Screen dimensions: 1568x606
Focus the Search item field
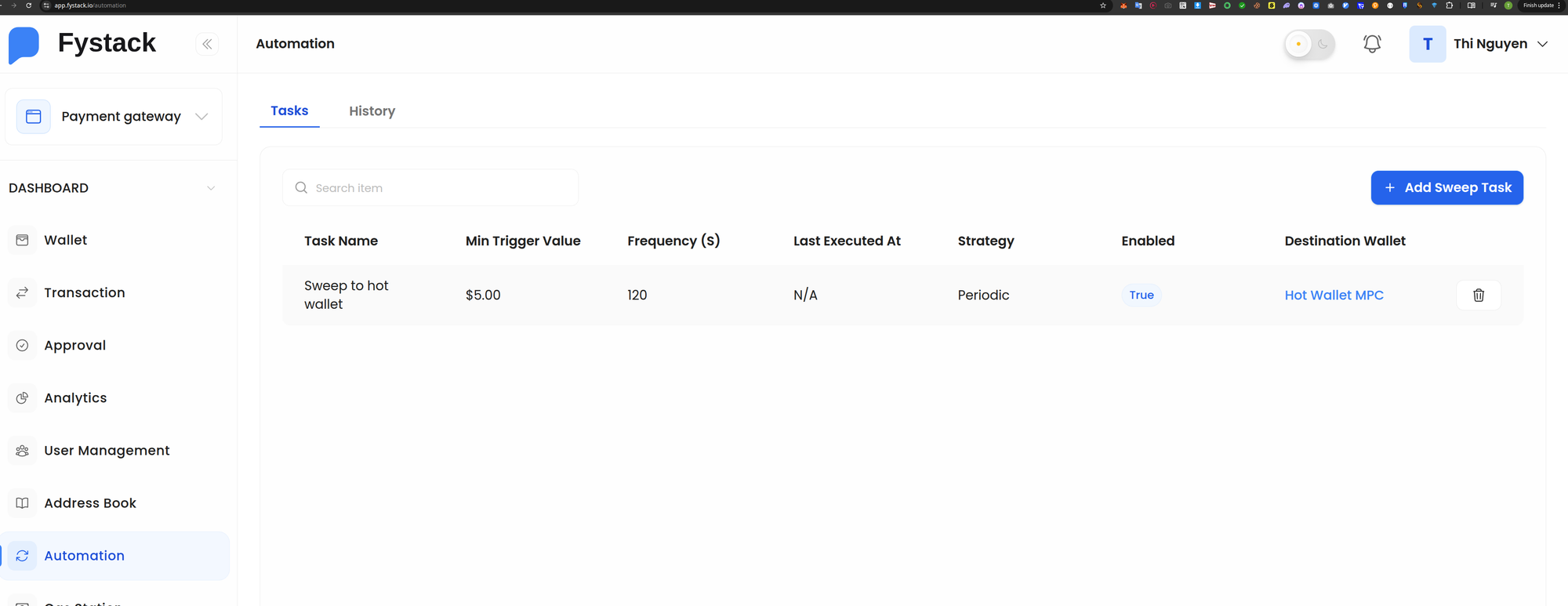431,188
